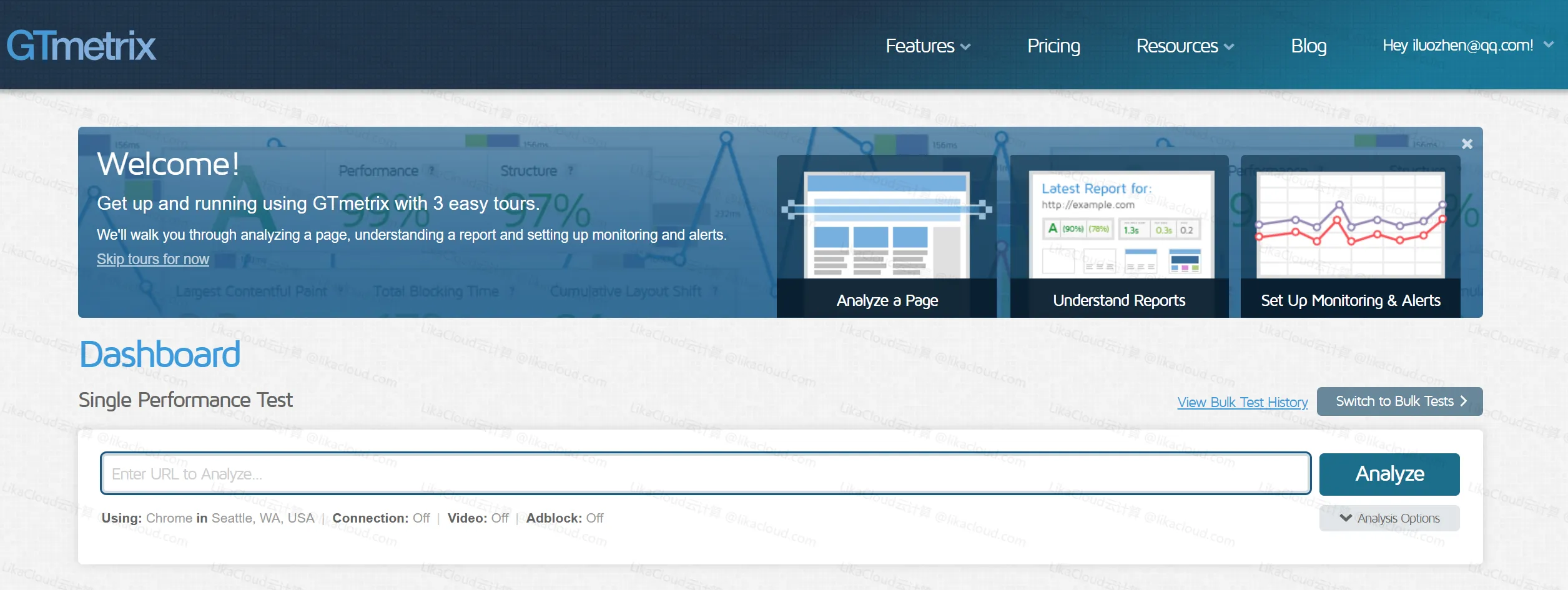
Task: Focus the Enter URL to Analyze field
Action: [704, 474]
